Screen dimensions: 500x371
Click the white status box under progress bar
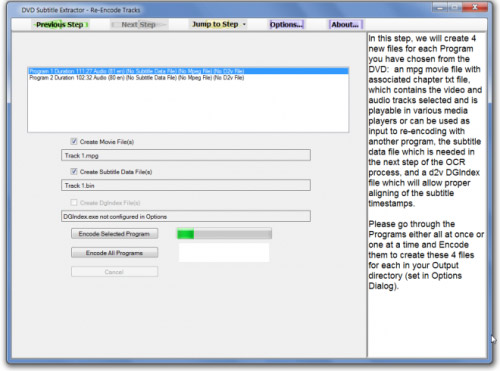click(x=224, y=252)
